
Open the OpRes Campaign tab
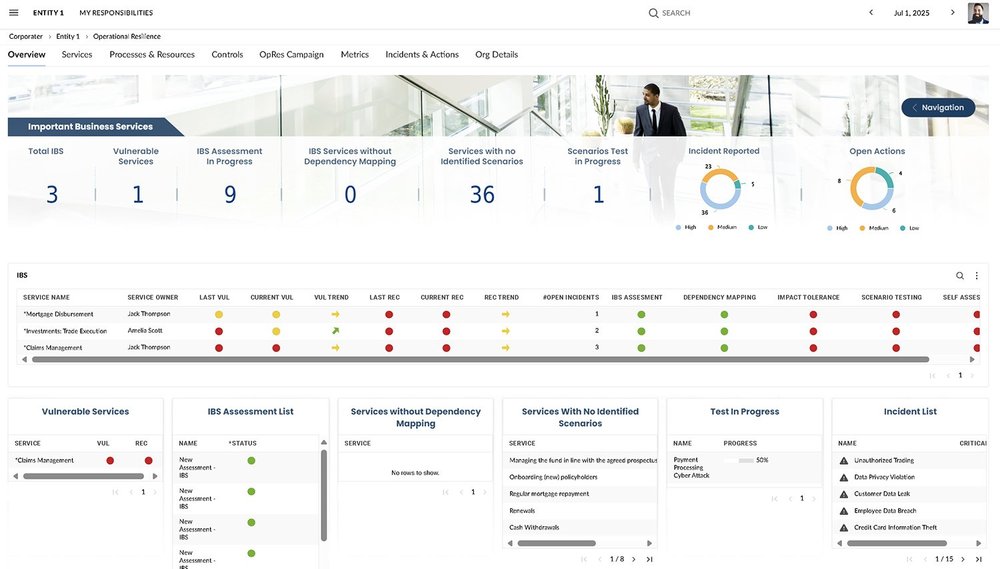click(x=291, y=55)
